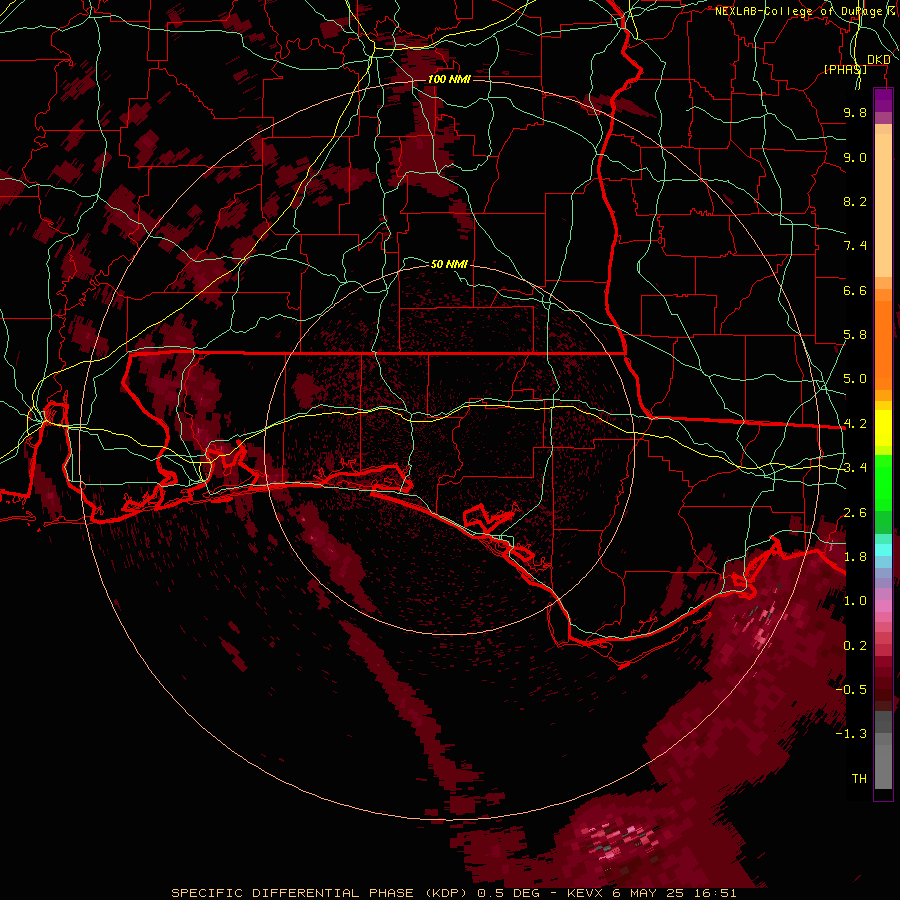Select the 8.2 legend value

tap(855, 201)
